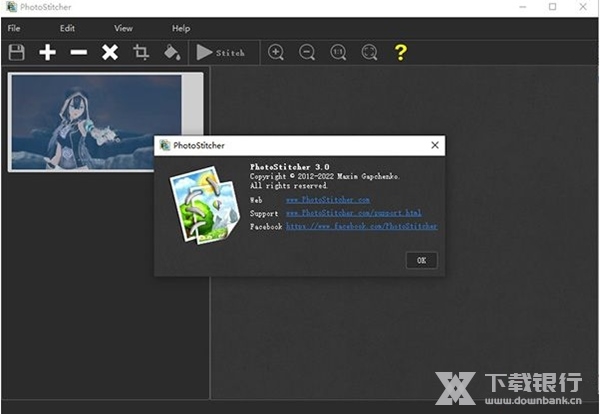Open the Edit menu
This screenshot has width=600, height=414.
point(67,28)
